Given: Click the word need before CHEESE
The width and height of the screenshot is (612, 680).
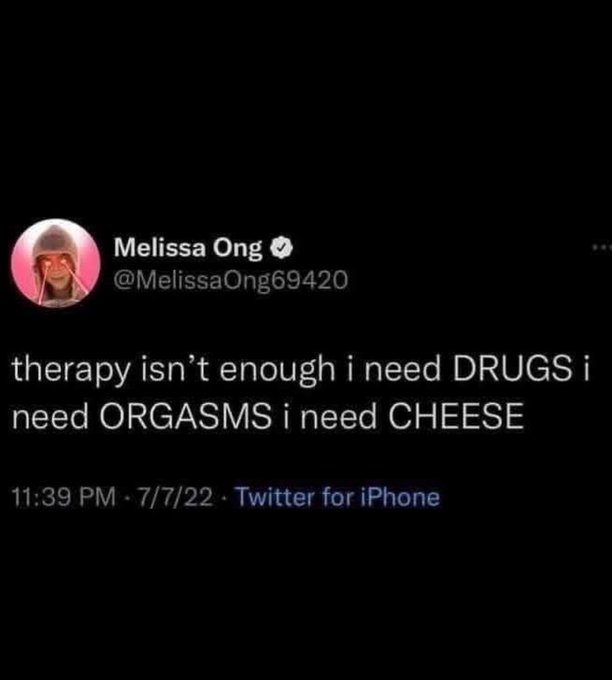Looking at the screenshot, I should point(338,417).
